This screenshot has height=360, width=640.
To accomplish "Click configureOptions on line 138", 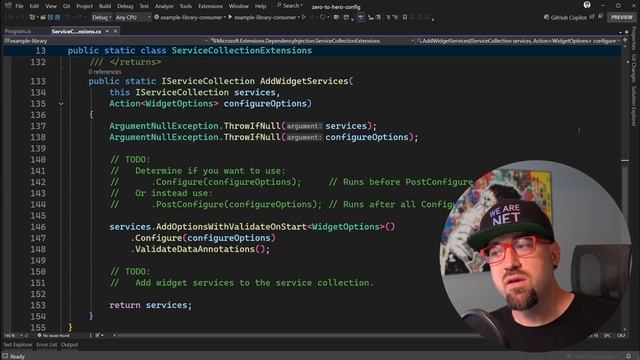I will (367, 137).
